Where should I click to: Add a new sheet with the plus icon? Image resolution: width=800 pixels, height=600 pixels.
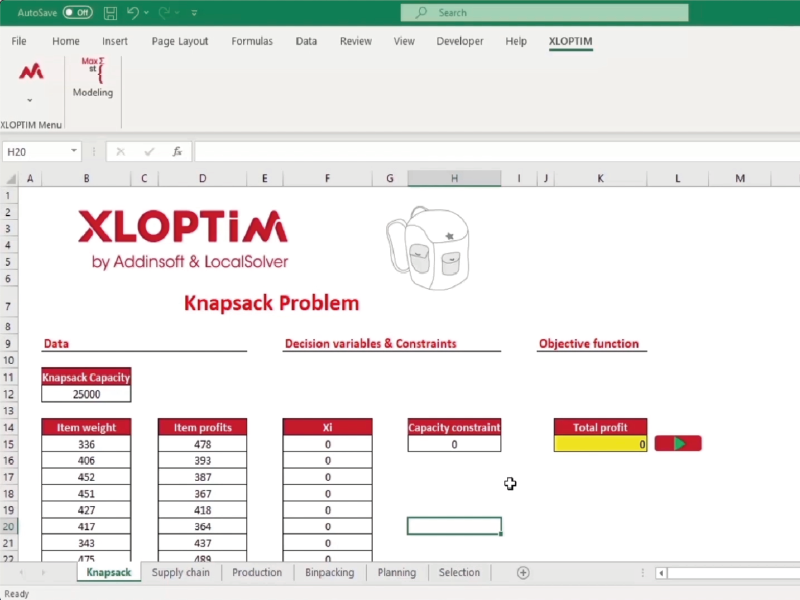coord(523,572)
